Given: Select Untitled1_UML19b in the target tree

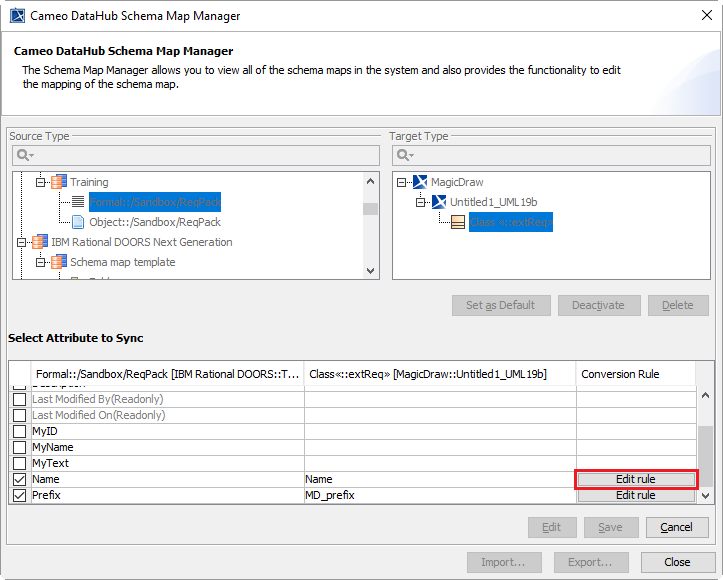Looking at the screenshot, I should (493, 202).
